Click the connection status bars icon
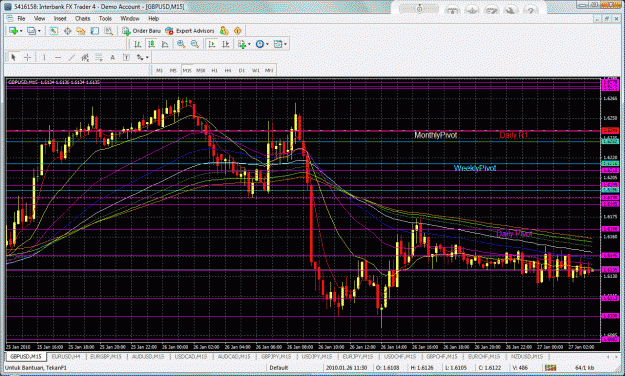 pyautogui.click(x=550, y=368)
